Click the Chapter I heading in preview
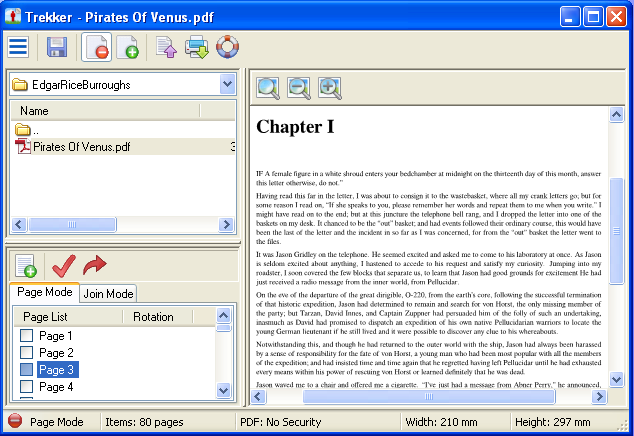The width and height of the screenshot is (634, 436). 295,127
